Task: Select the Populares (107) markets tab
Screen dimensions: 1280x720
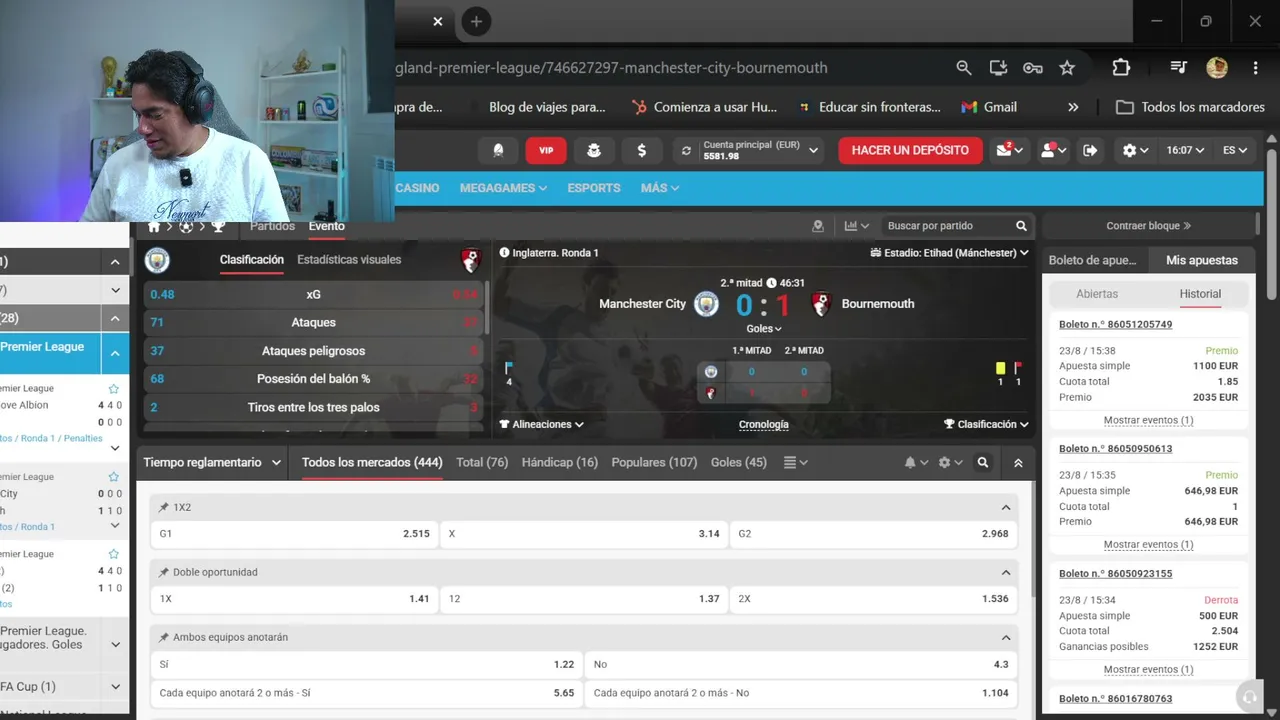Action: (x=654, y=463)
